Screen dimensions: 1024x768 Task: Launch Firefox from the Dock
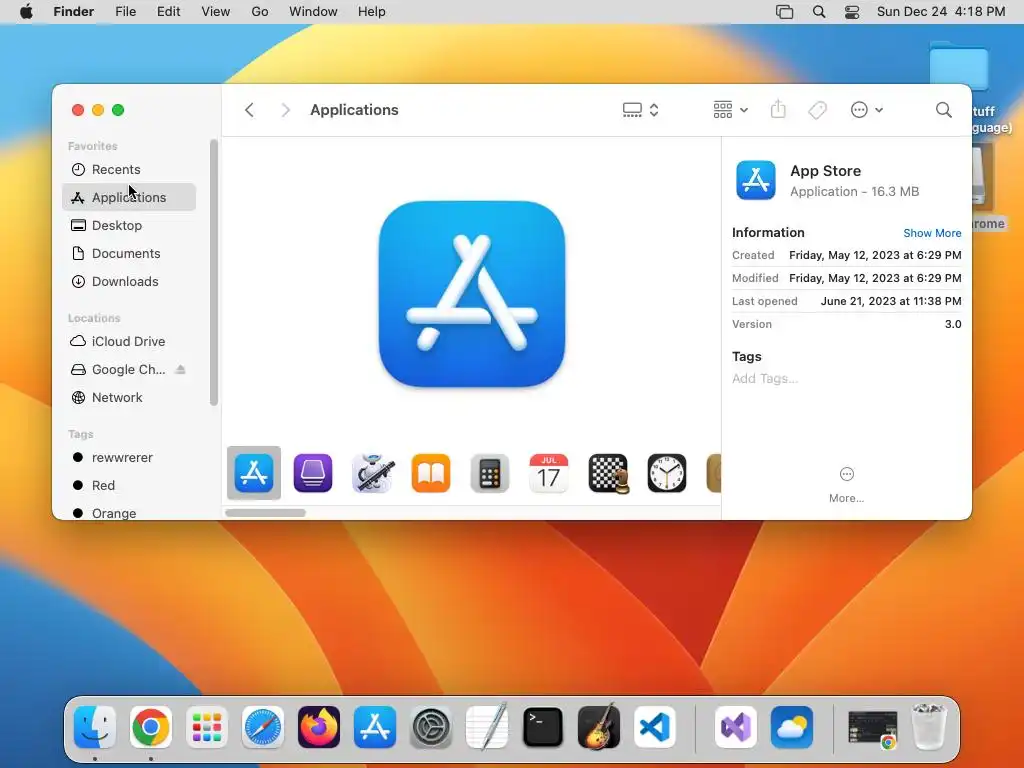(x=319, y=727)
